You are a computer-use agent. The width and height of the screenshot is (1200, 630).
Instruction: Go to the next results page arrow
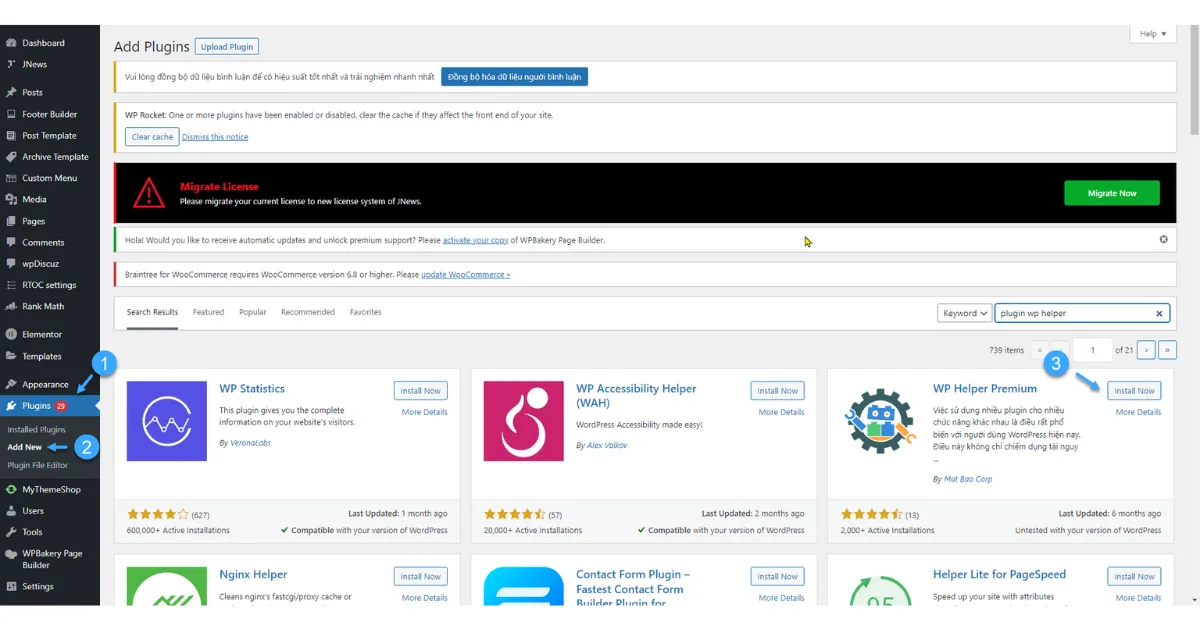coord(1147,350)
